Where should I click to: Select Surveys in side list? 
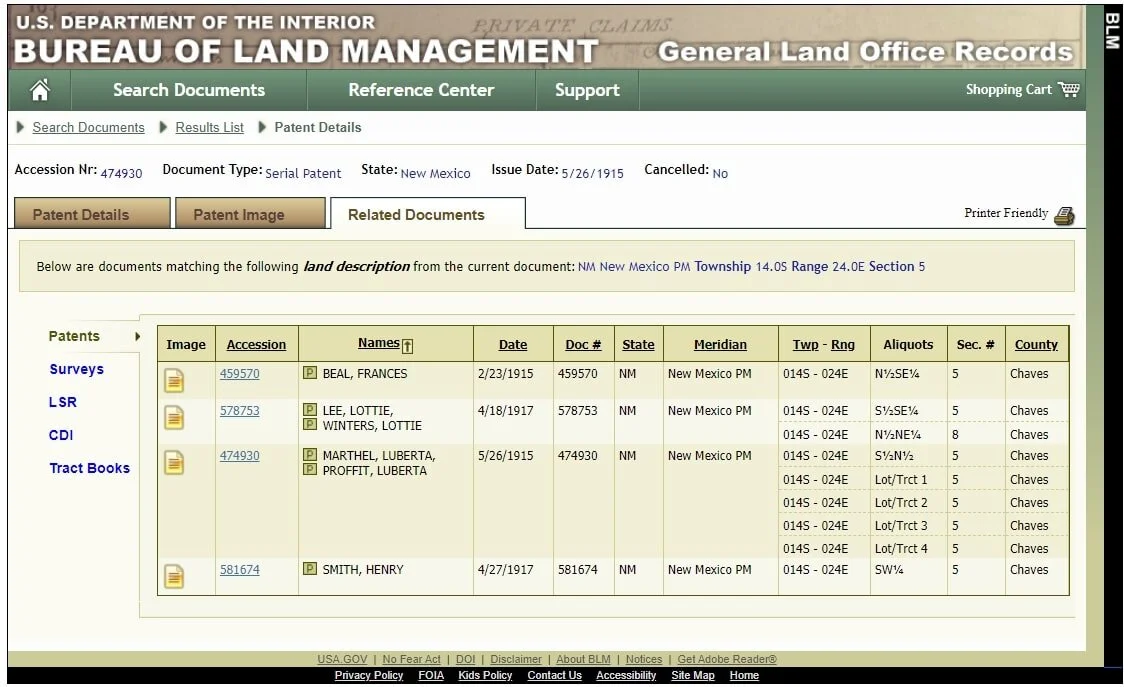77,369
